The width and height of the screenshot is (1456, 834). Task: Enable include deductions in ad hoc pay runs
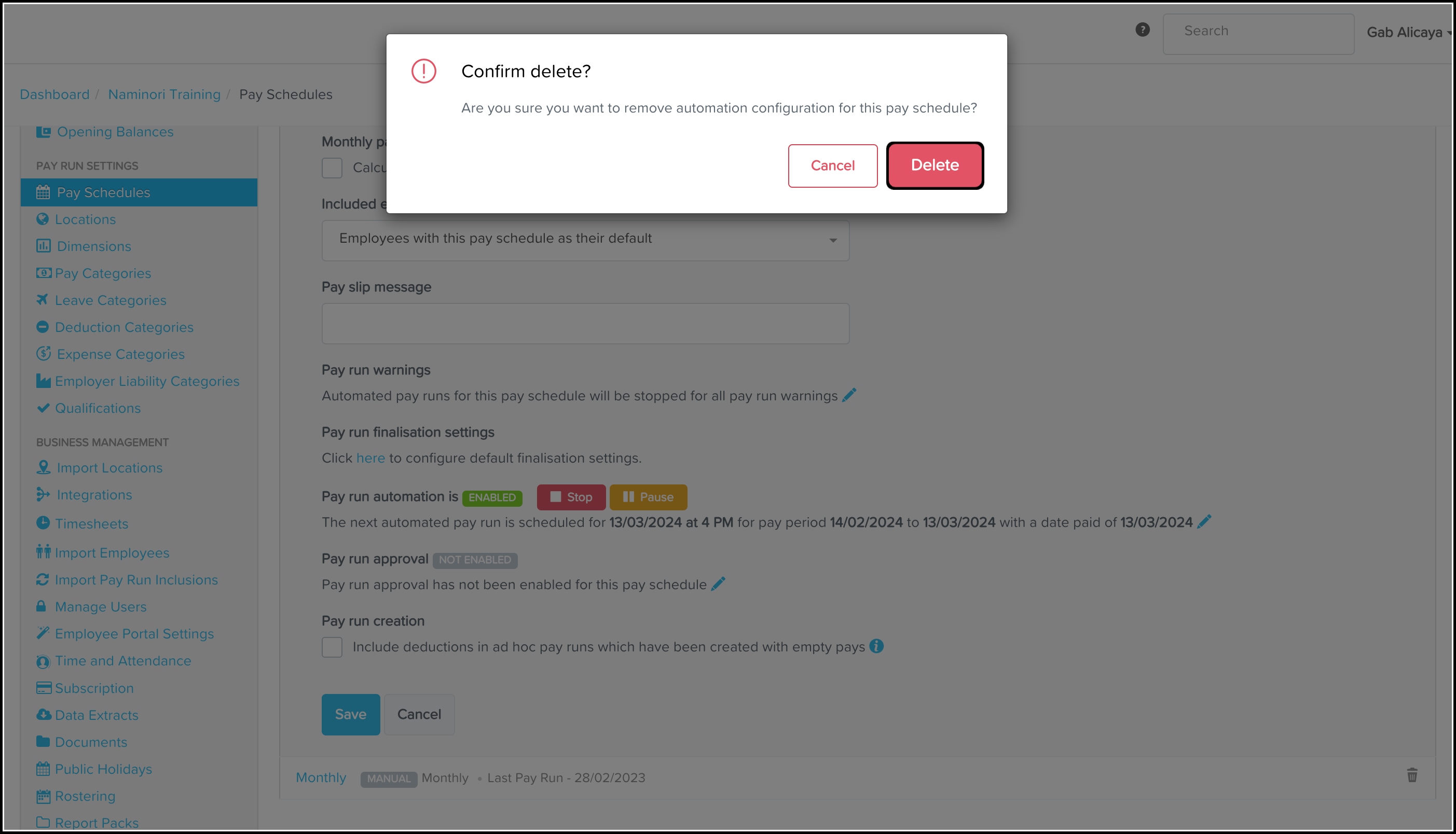[x=332, y=647]
